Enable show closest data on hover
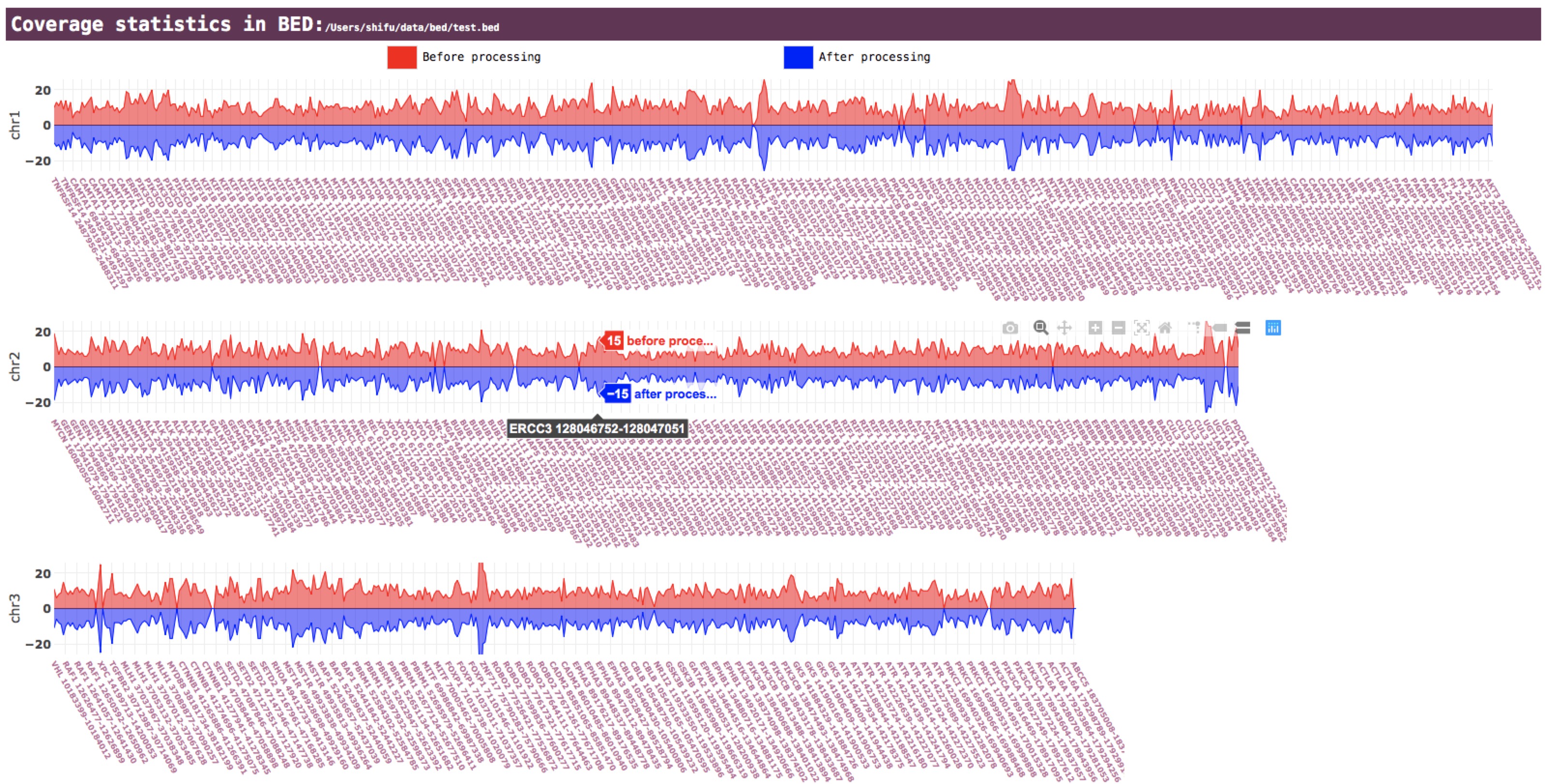The width and height of the screenshot is (1545, 784). (1219, 328)
